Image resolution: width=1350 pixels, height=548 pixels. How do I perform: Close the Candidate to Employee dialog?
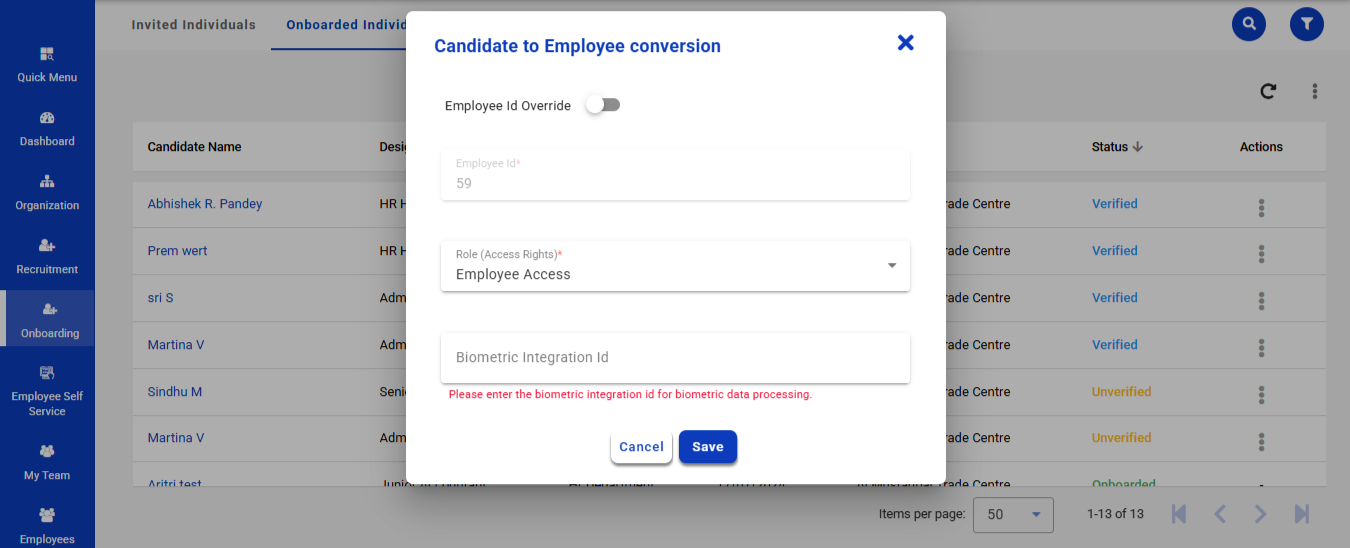point(905,43)
